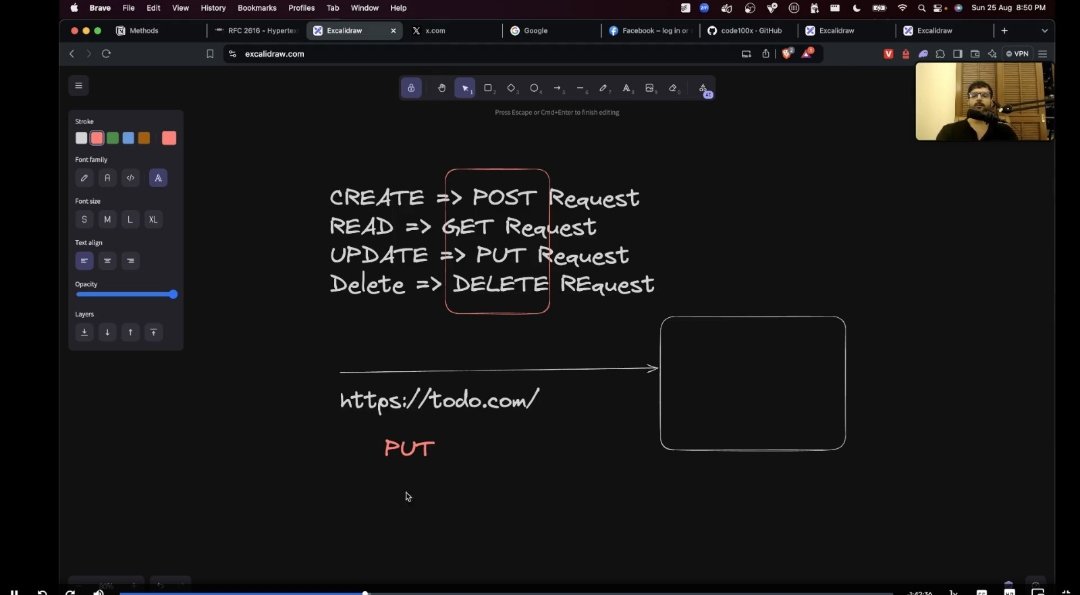Screen dimensions: 1080x595
Task: Pick the orange stroke color
Action: [144, 138]
